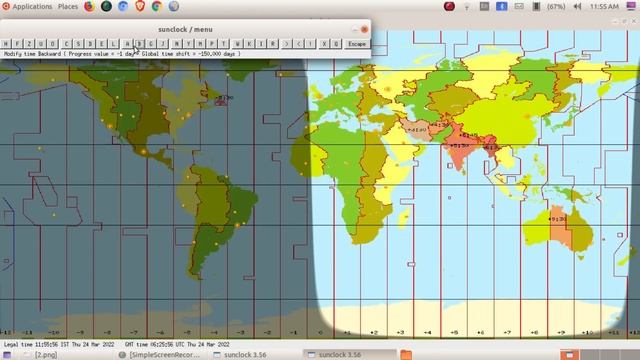640x360 pixels.
Task: Open the city selector with the U key
Action: [x=41, y=44]
